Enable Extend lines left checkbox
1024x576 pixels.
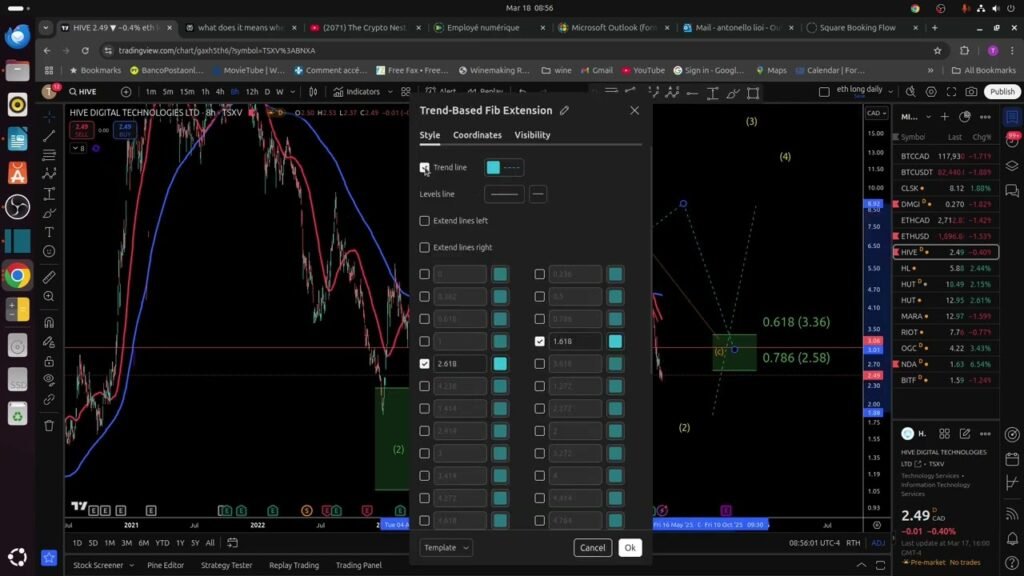425,221
